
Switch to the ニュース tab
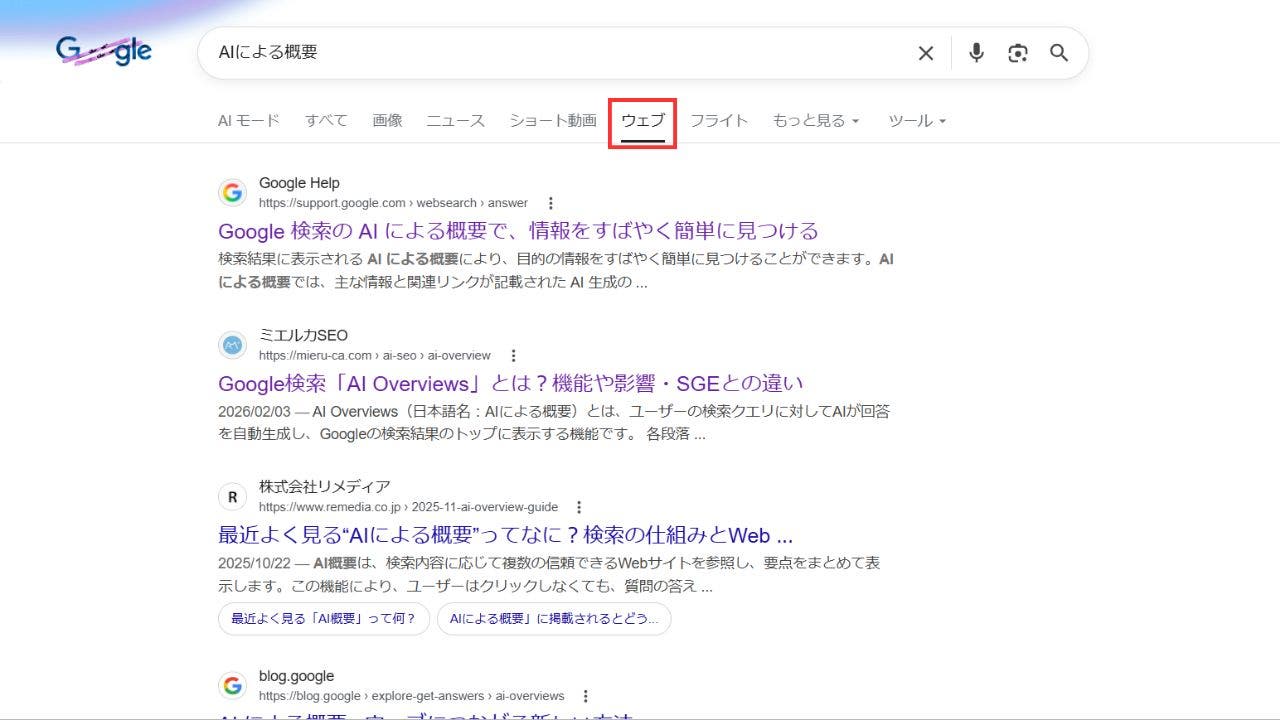tap(455, 120)
